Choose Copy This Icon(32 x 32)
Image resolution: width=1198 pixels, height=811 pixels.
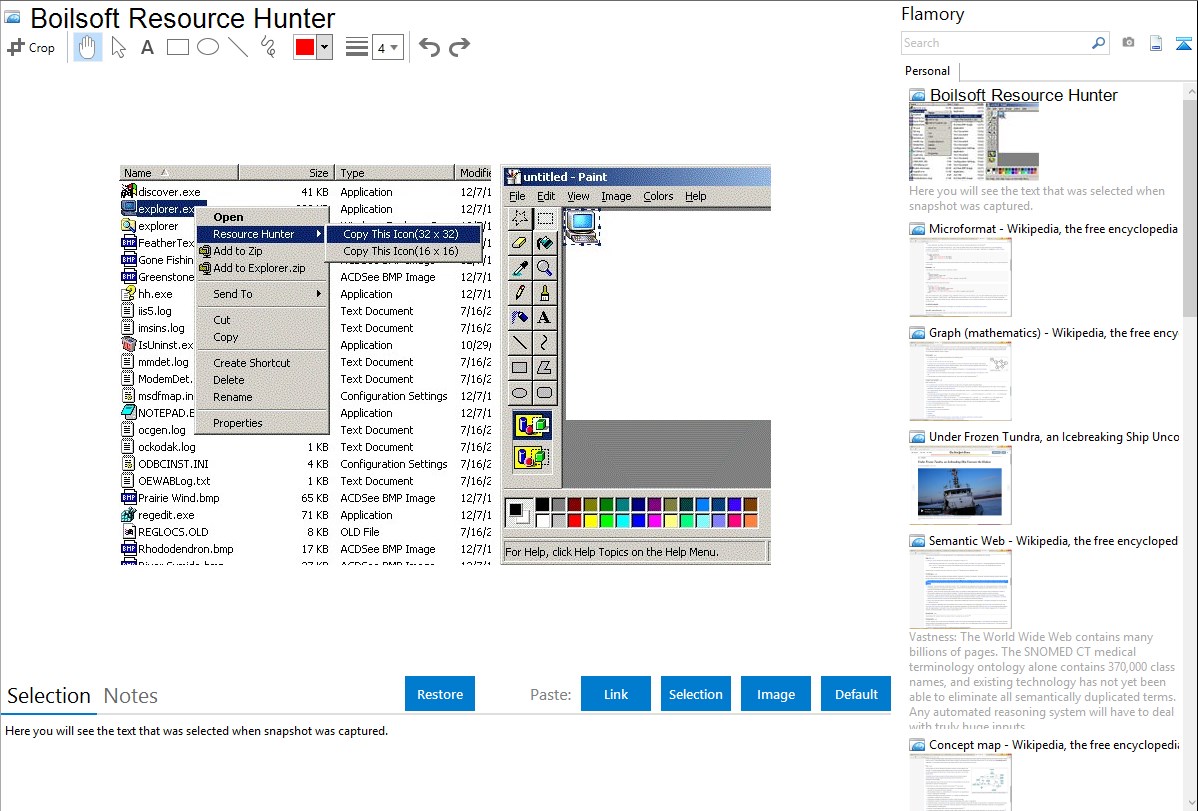click(x=403, y=234)
